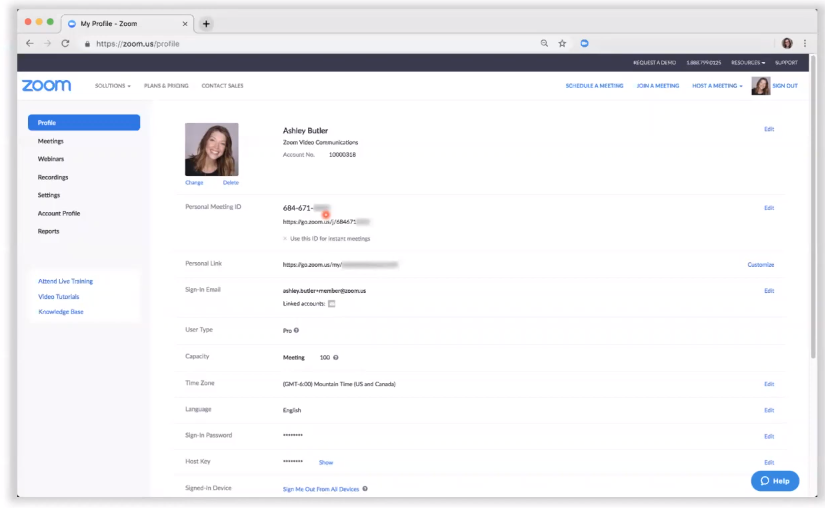
Task: Edit the Personal Meeting ID
Action: pos(769,208)
